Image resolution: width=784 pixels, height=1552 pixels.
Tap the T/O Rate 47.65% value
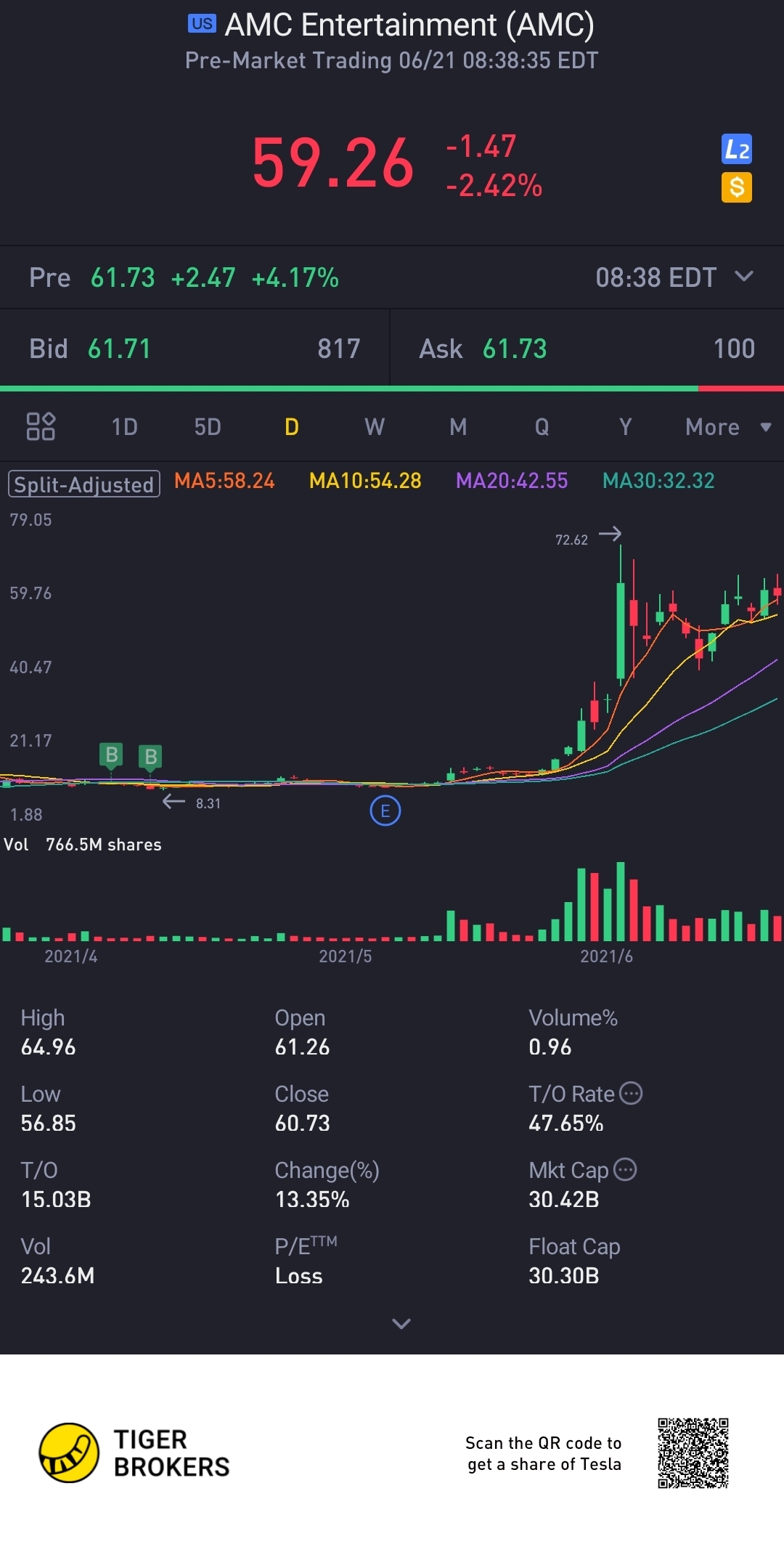(565, 1123)
